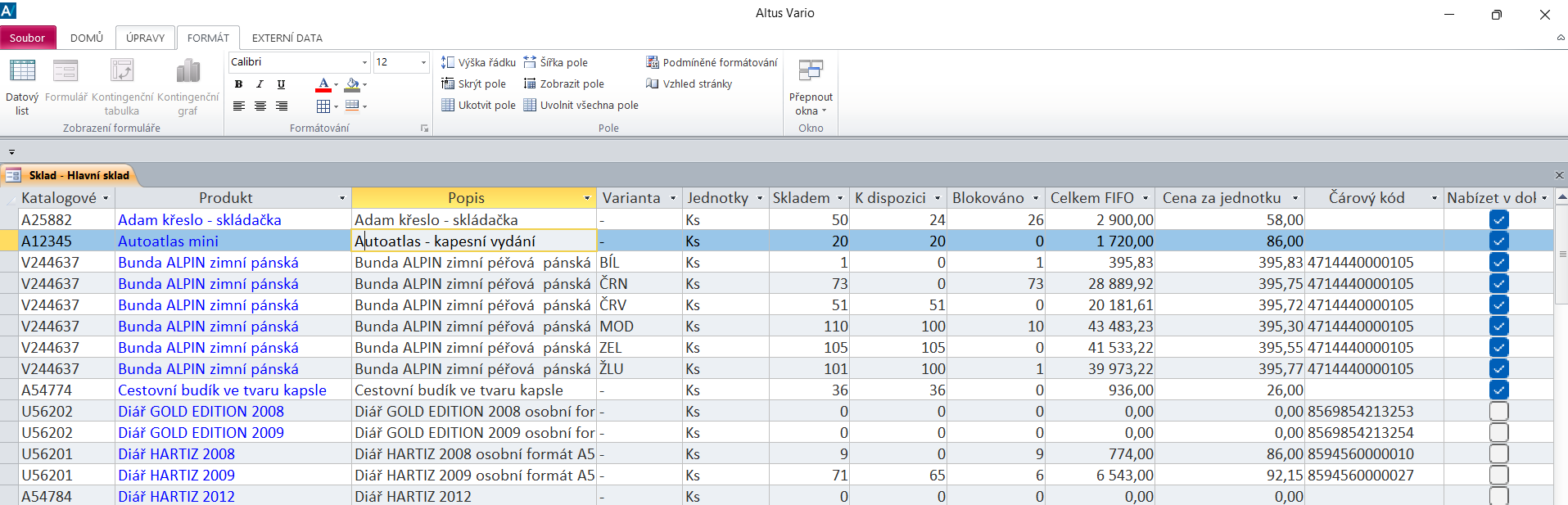
Task: Click Šířka pole icon
Action: pos(530,62)
